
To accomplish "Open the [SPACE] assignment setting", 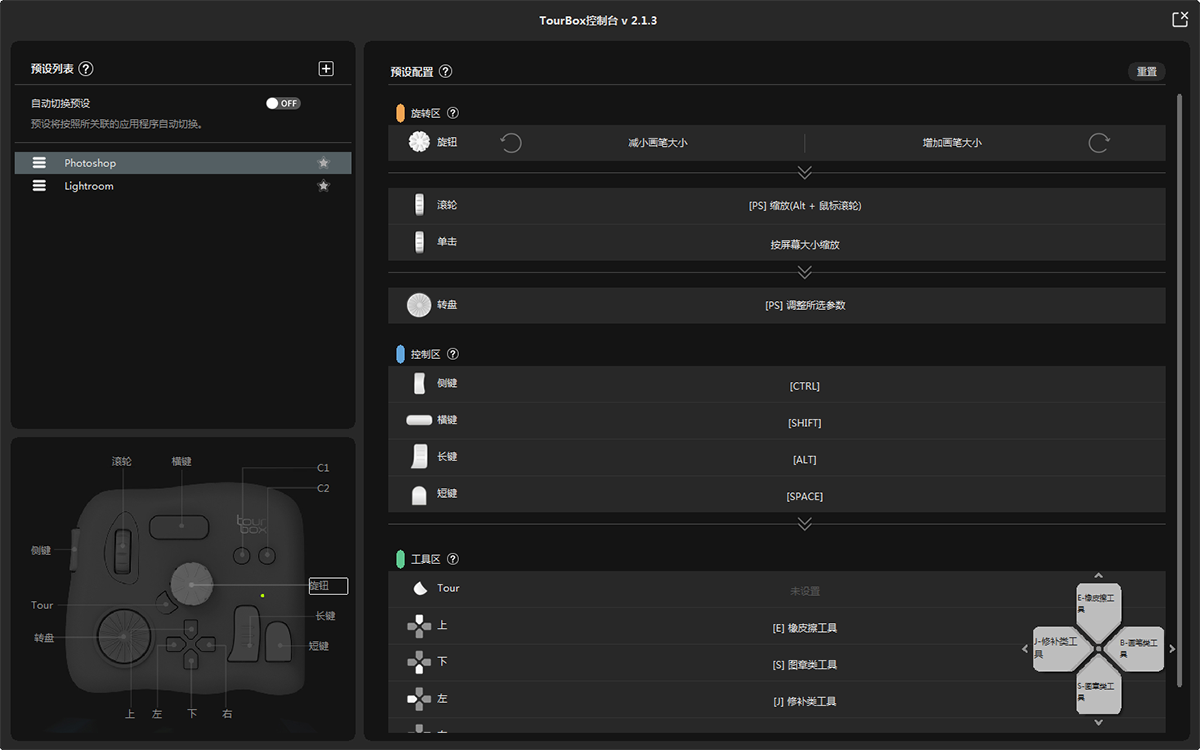I will (x=805, y=497).
